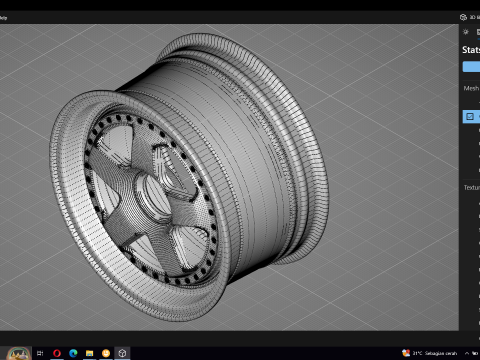
Task: Click the 3D wheel rim model
Action: pos(189,177)
